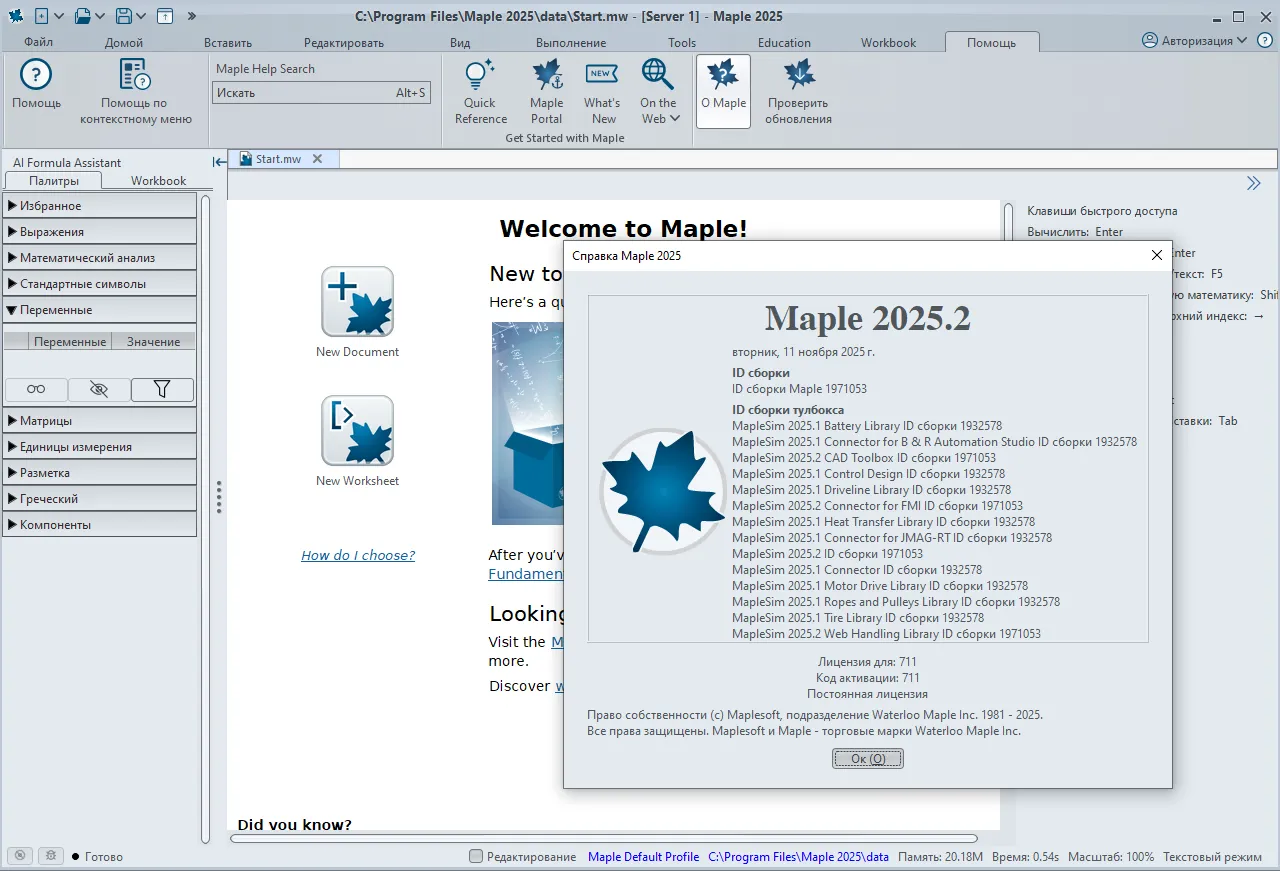Toggle the Редактирование checkbox in status bar
This screenshot has width=1280, height=871.
[476, 856]
